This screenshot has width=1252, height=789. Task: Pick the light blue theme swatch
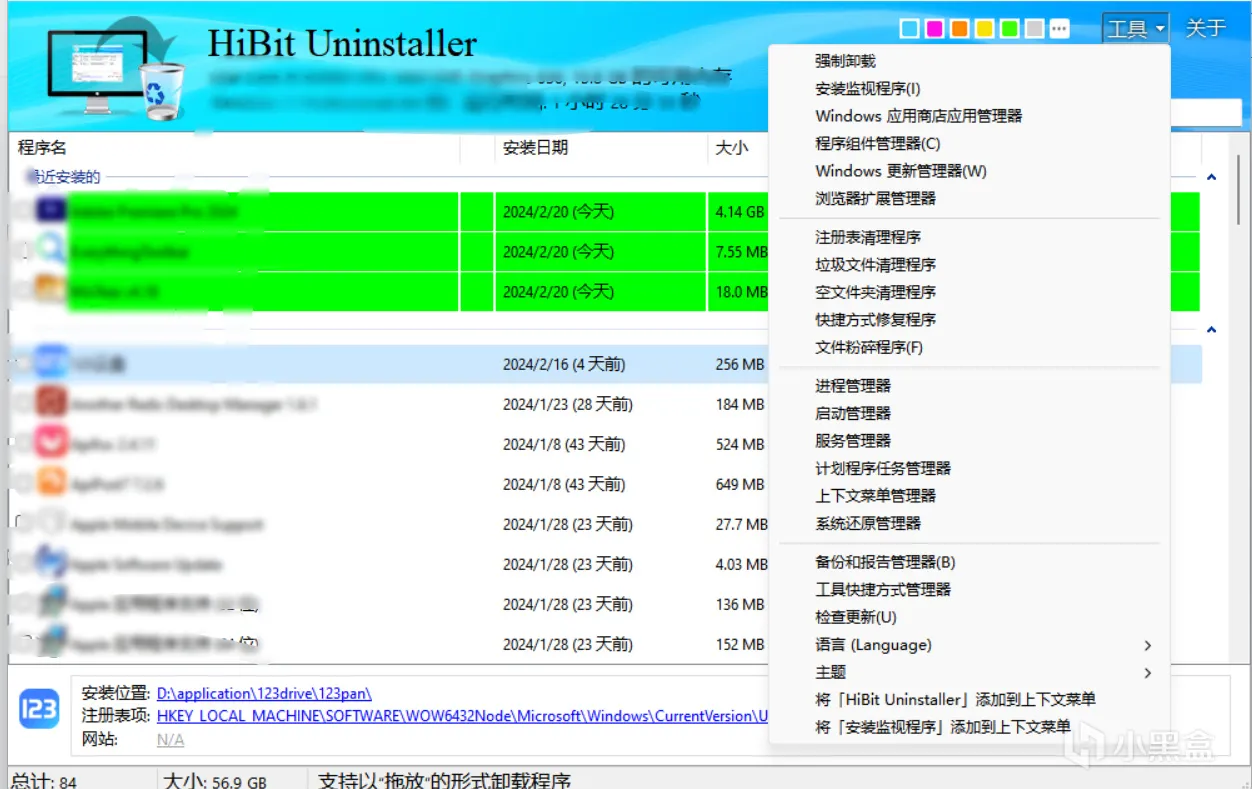909,29
